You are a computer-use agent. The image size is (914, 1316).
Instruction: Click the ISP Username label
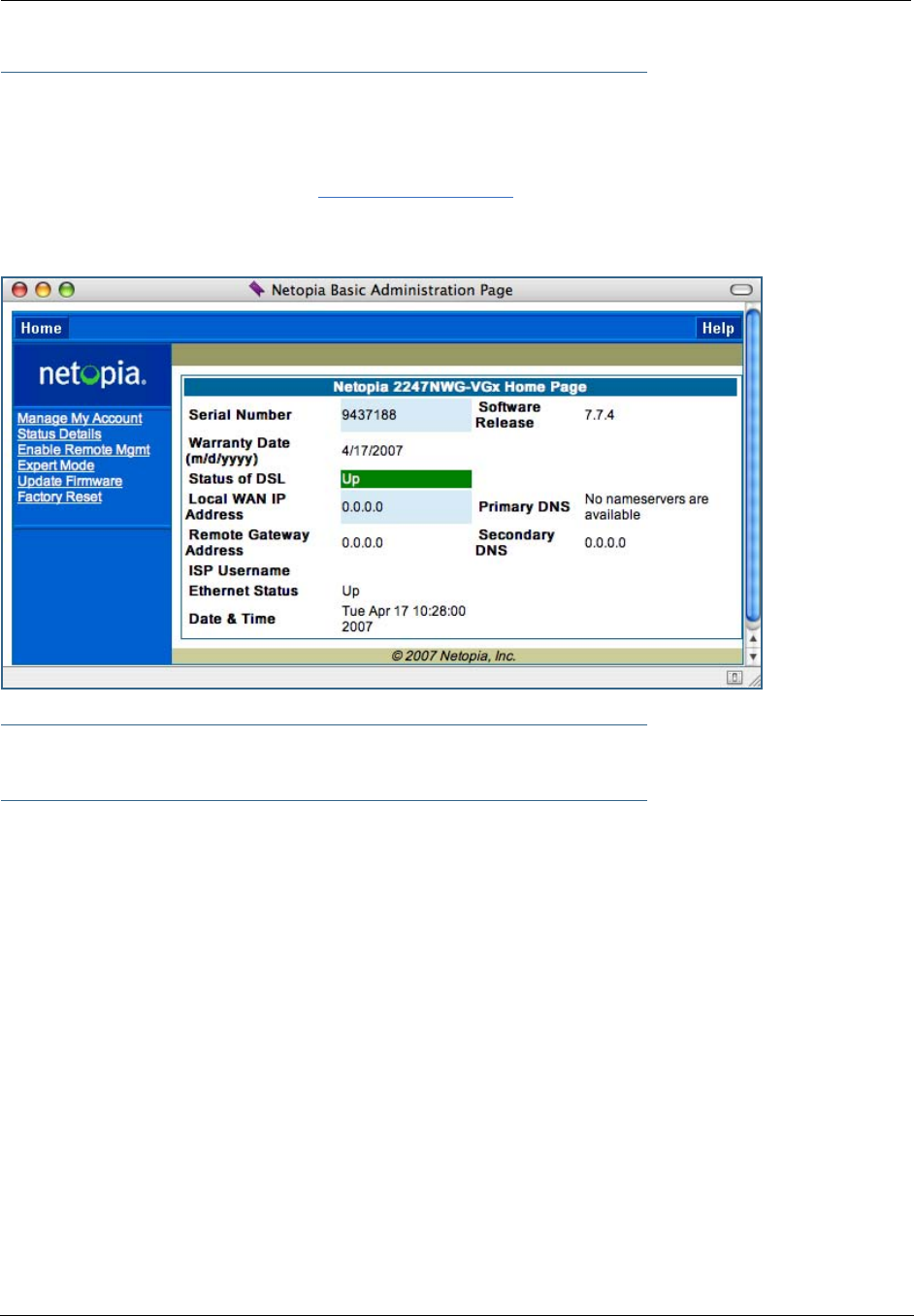[239, 571]
